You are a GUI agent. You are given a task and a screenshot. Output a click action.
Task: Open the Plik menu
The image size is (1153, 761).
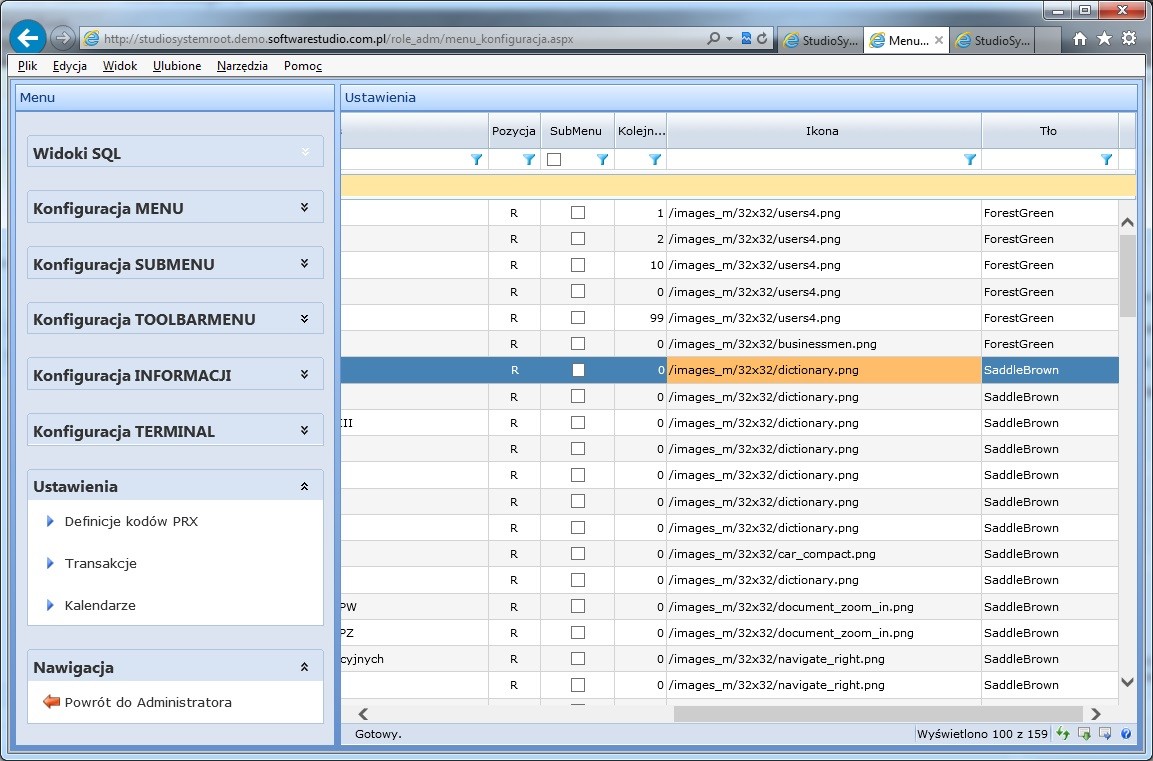27,66
